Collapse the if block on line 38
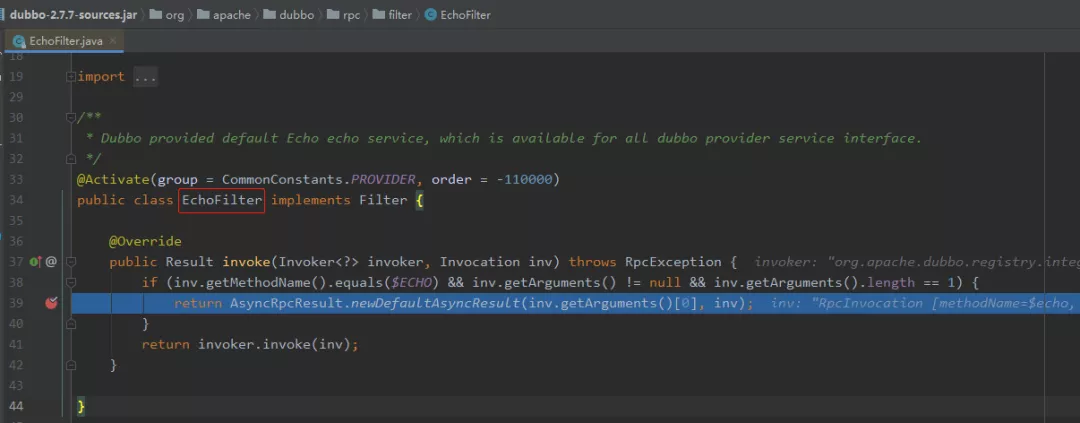Image resolution: width=1080 pixels, height=423 pixels. 70,282
